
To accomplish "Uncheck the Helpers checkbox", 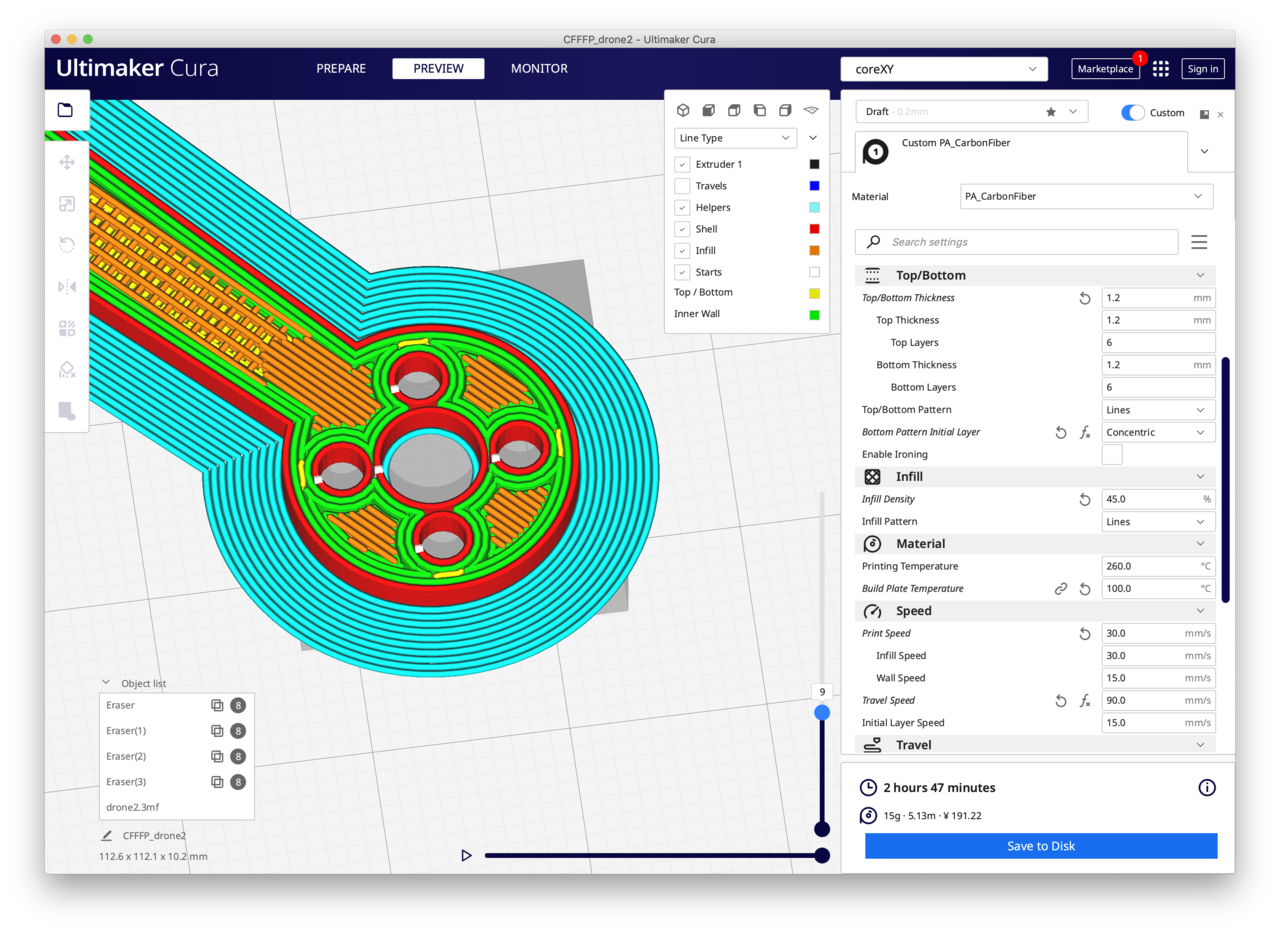I will 683,207.
